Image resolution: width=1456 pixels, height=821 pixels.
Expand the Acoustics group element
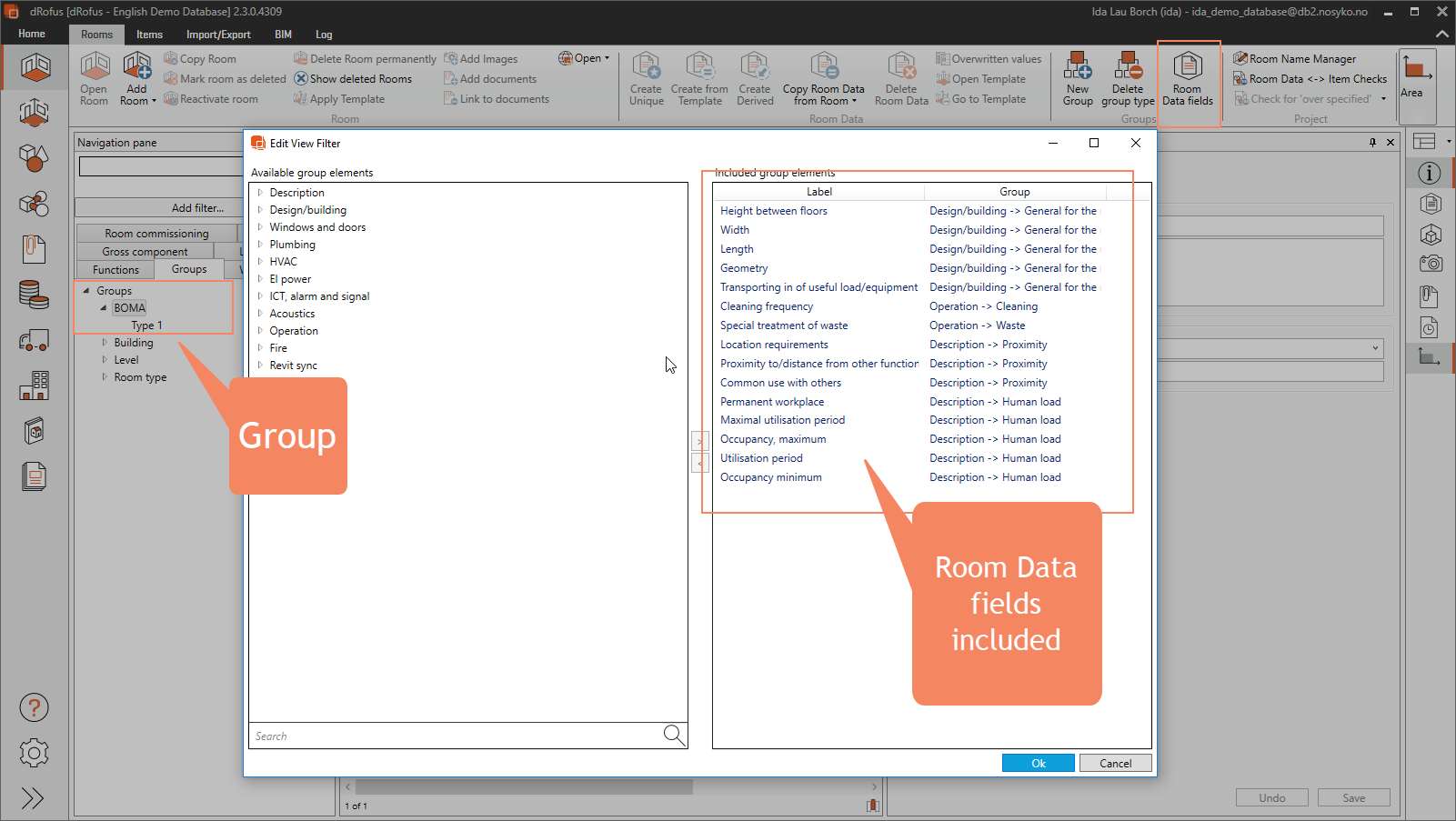(260, 314)
